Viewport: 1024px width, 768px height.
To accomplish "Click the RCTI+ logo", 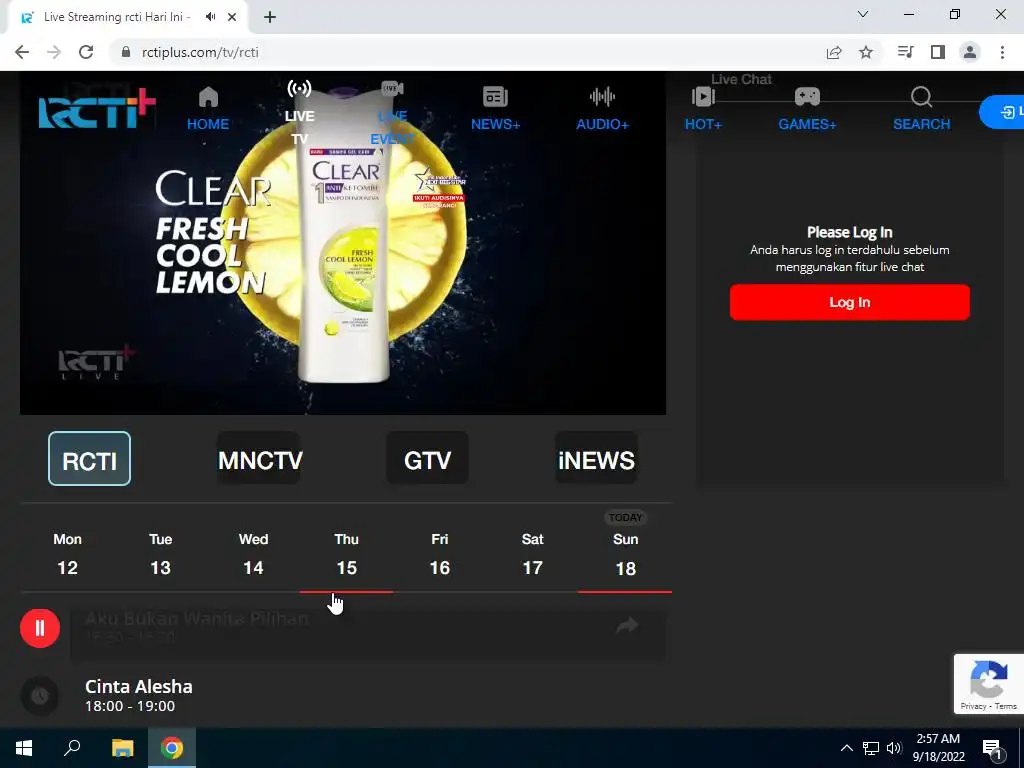I will point(97,108).
